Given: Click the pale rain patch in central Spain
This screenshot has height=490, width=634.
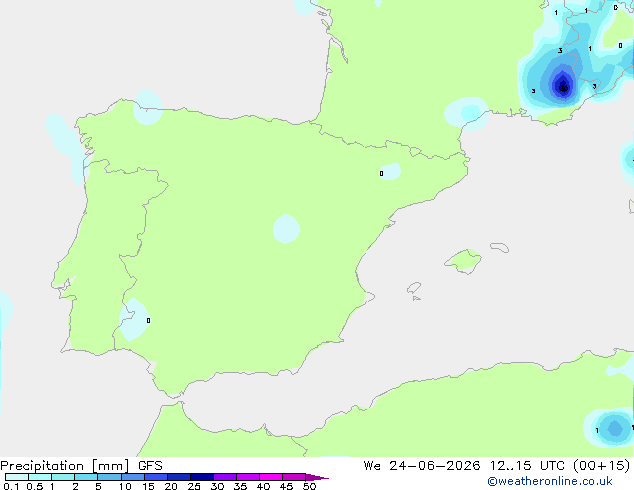Looking at the screenshot, I should 286,229.
